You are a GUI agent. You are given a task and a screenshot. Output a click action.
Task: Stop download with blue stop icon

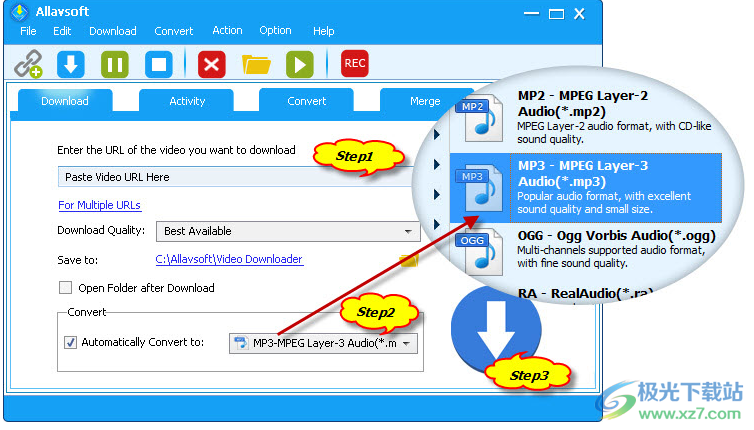[x=159, y=64]
